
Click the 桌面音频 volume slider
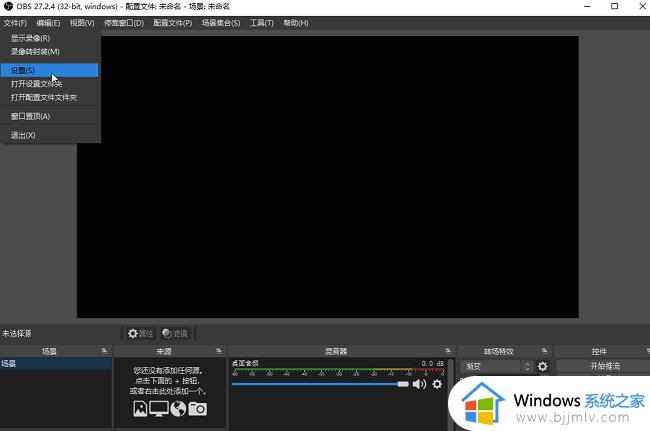(320, 384)
